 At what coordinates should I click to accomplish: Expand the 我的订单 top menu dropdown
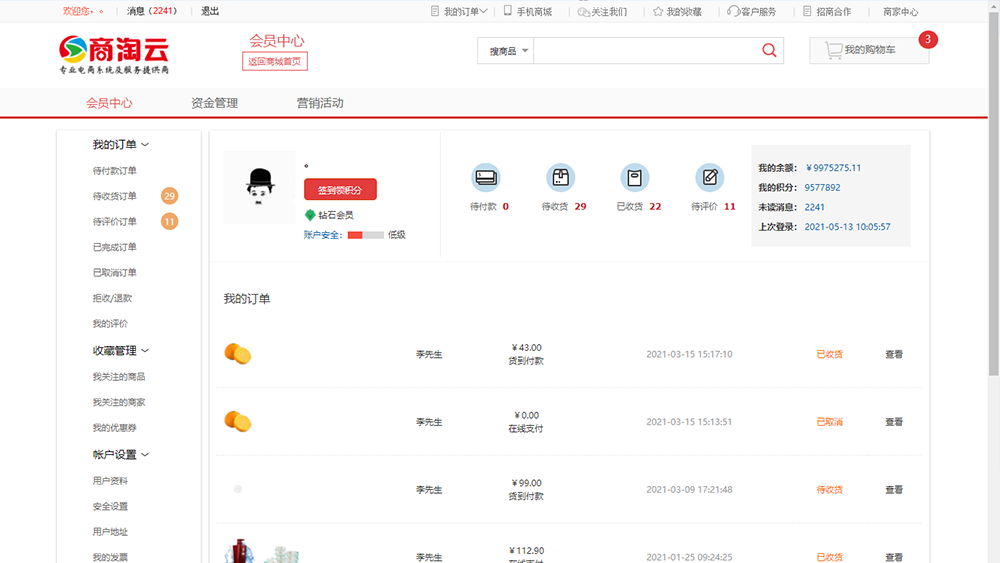tap(465, 12)
